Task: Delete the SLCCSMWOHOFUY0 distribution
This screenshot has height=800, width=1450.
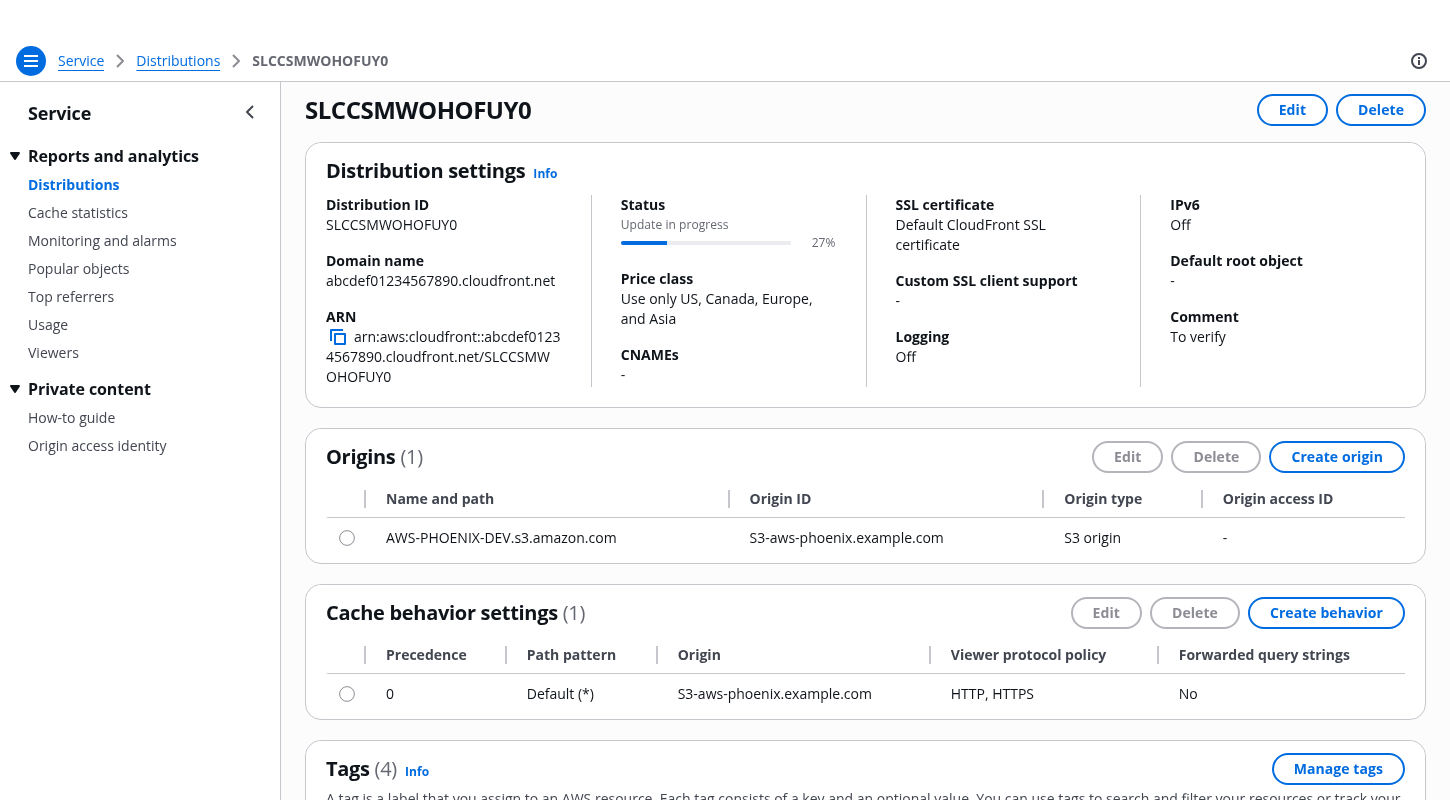Action: coord(1380,110)
